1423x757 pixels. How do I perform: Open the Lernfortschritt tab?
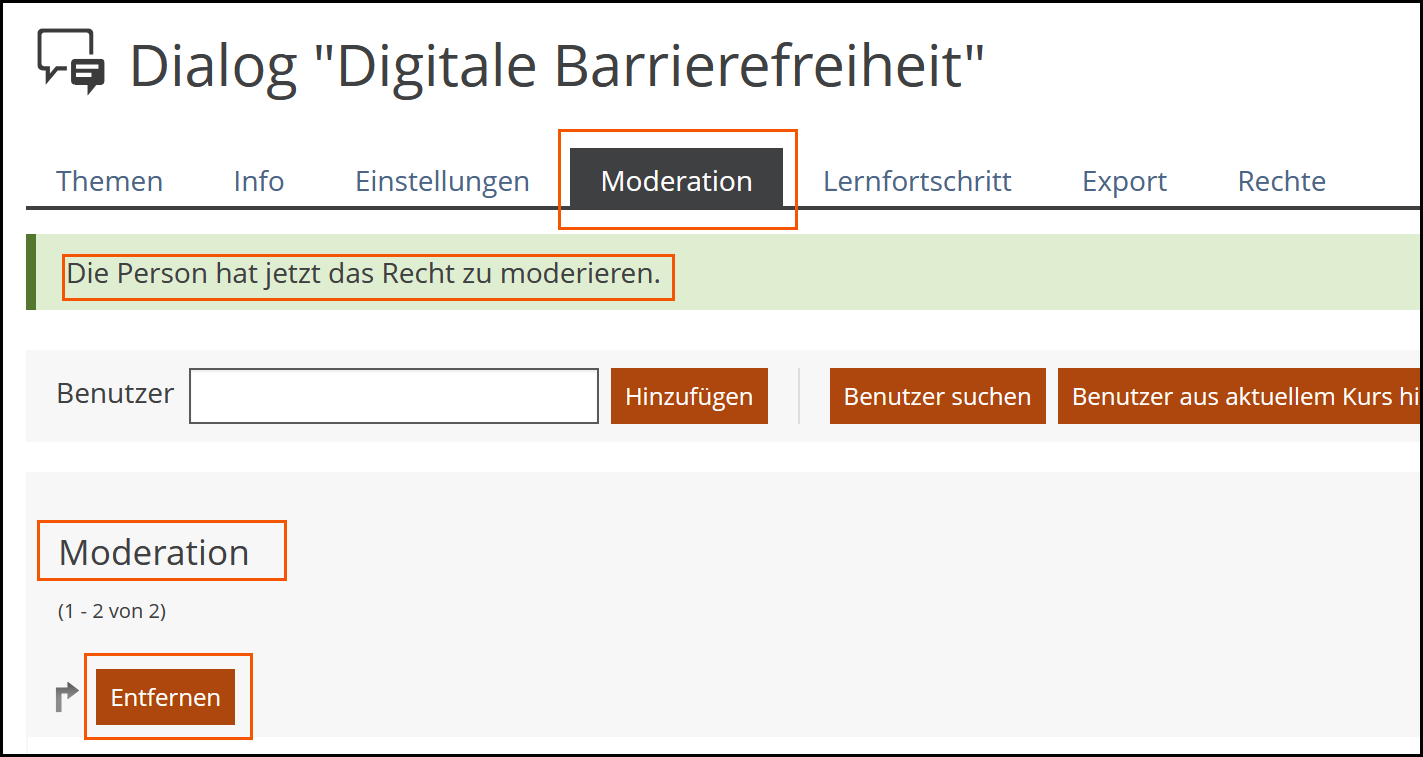click(917, 181)
